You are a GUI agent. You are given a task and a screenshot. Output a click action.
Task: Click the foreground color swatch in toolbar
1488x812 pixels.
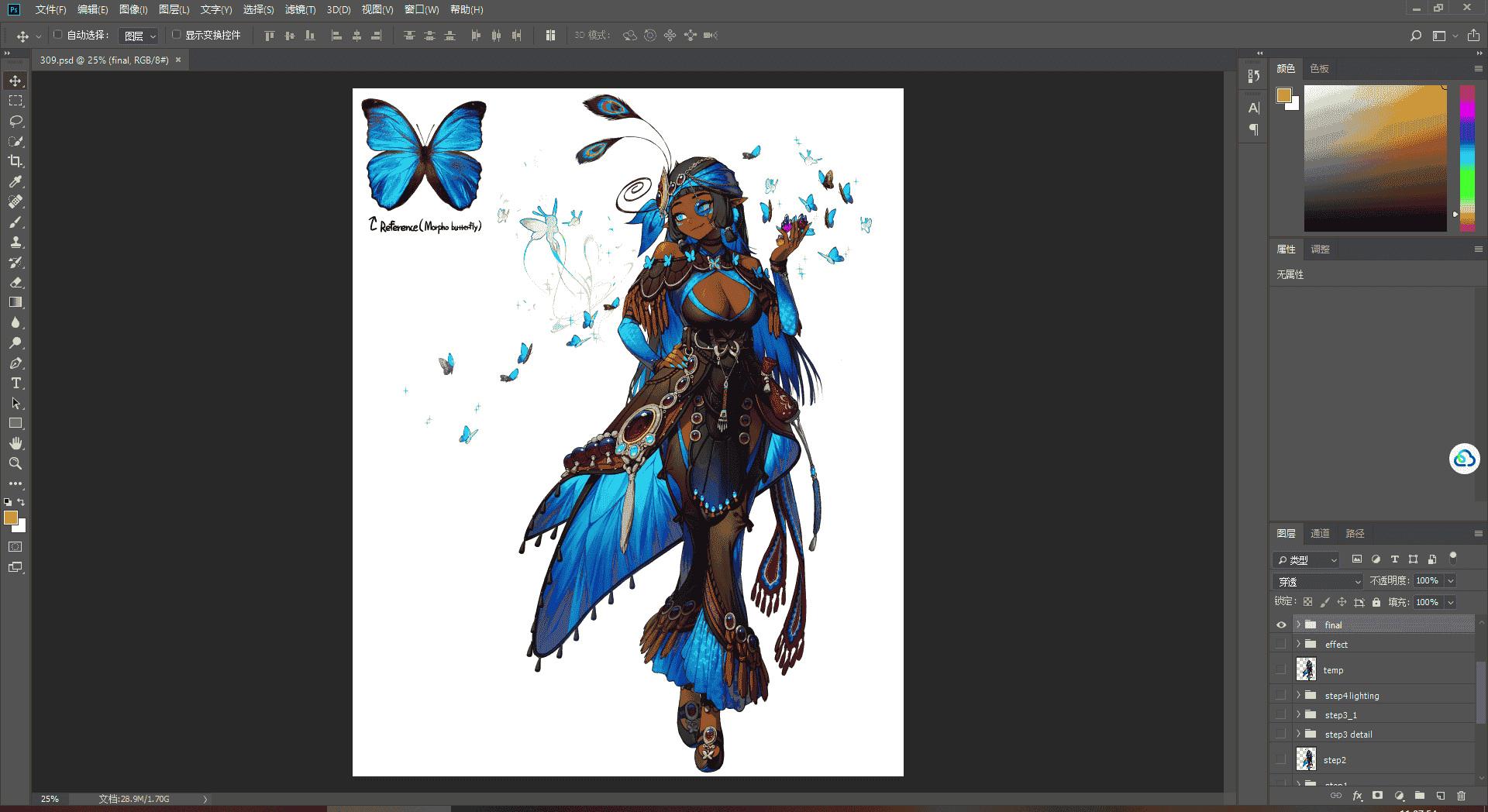11,518
